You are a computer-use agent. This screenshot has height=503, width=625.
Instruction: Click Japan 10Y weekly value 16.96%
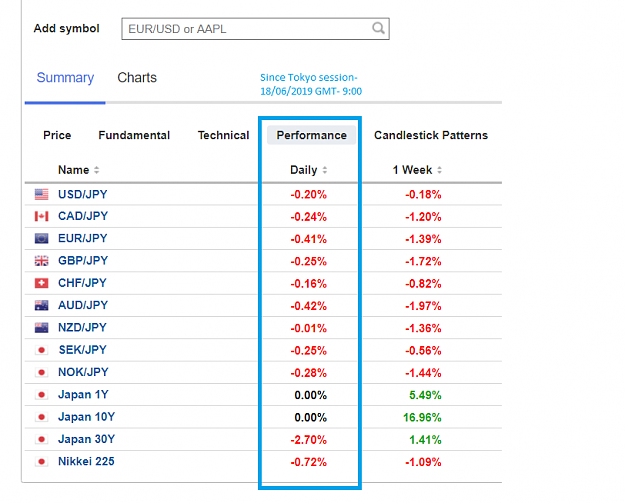click(x=422, y=418)
